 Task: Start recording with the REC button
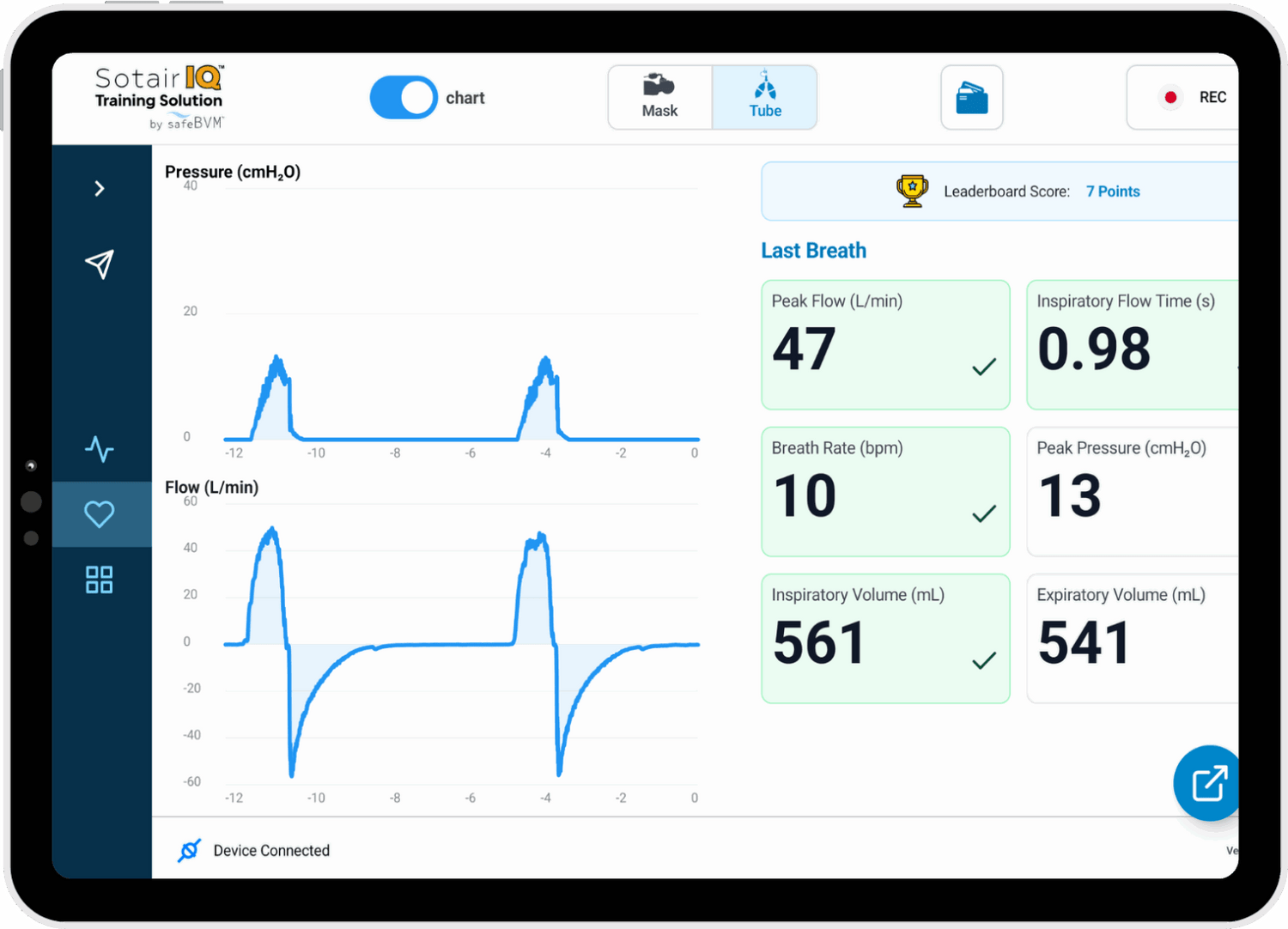point(1192,98)
